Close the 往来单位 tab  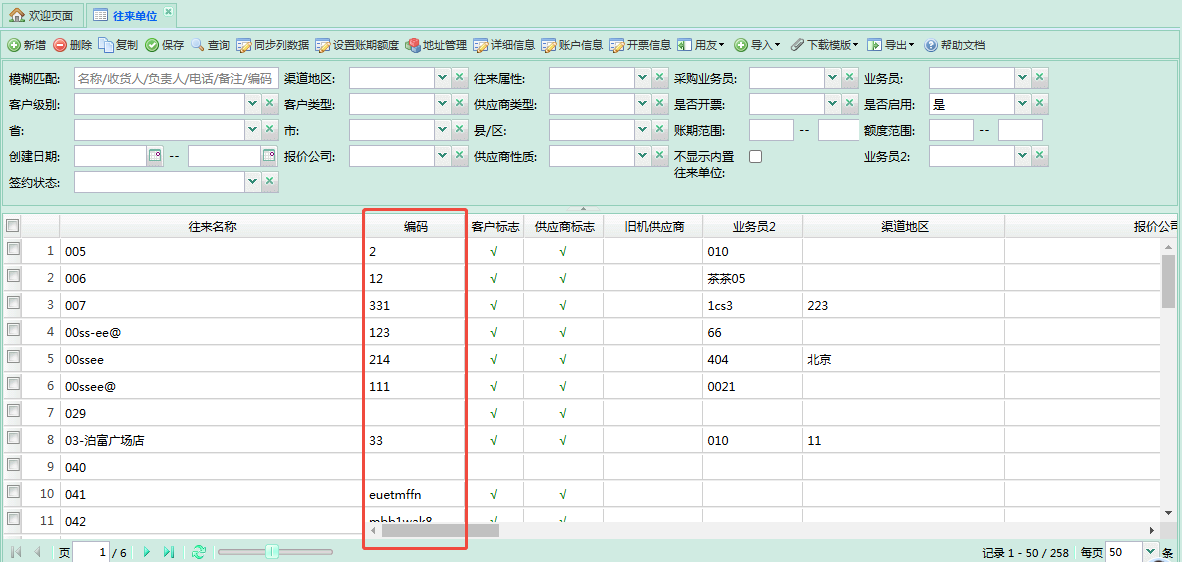tap(168, 12)
